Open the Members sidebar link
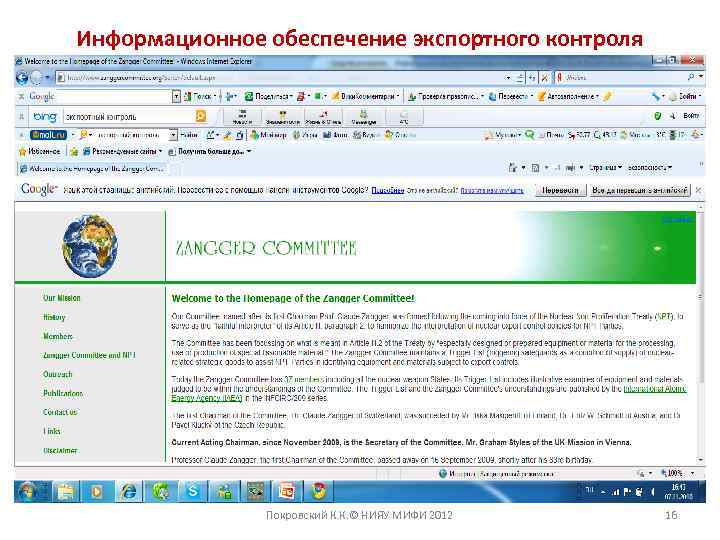 58,336
